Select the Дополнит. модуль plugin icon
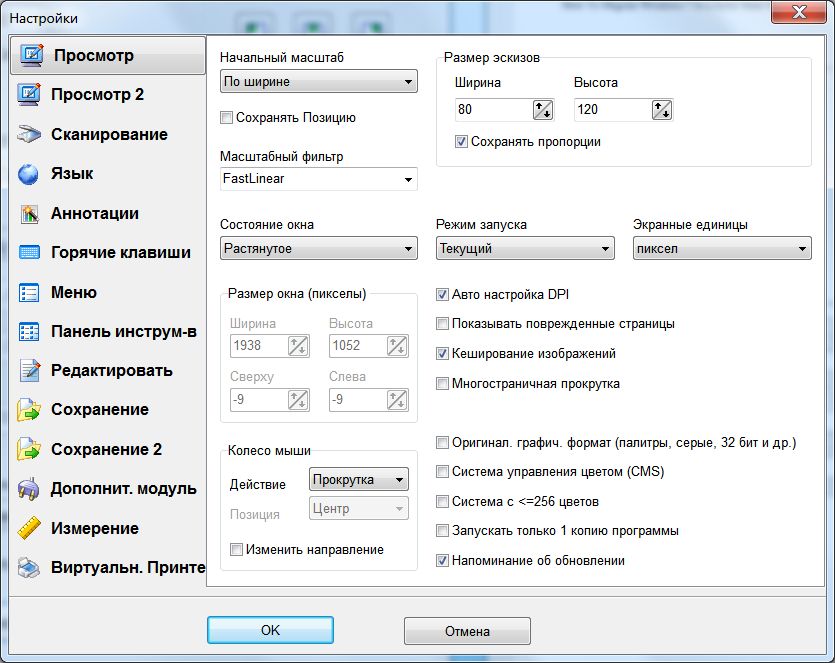835x663 pixels. click(29, 489)
